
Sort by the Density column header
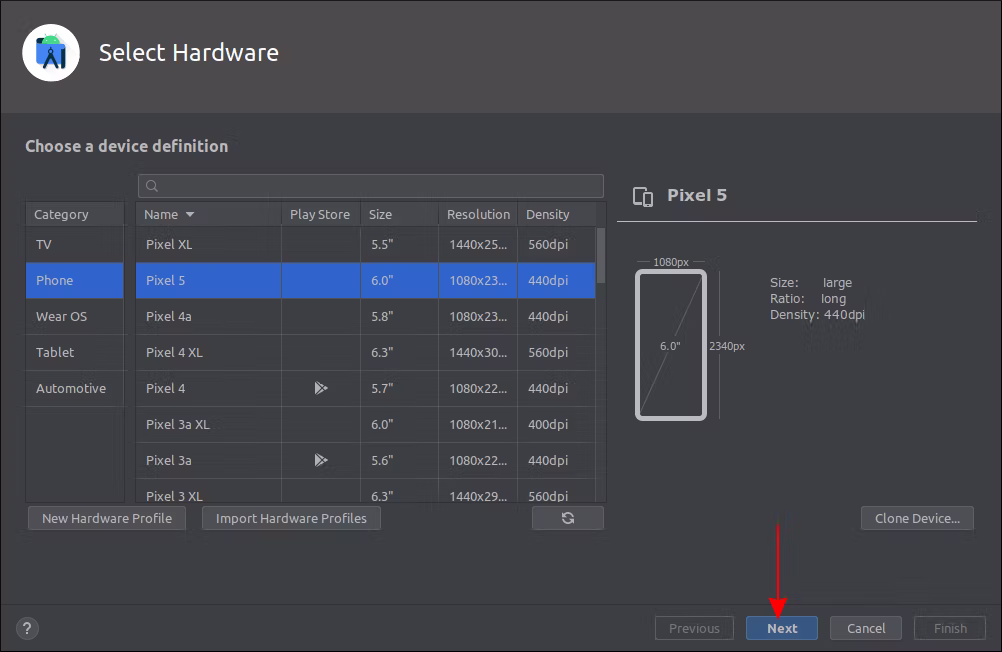(557, 214)
